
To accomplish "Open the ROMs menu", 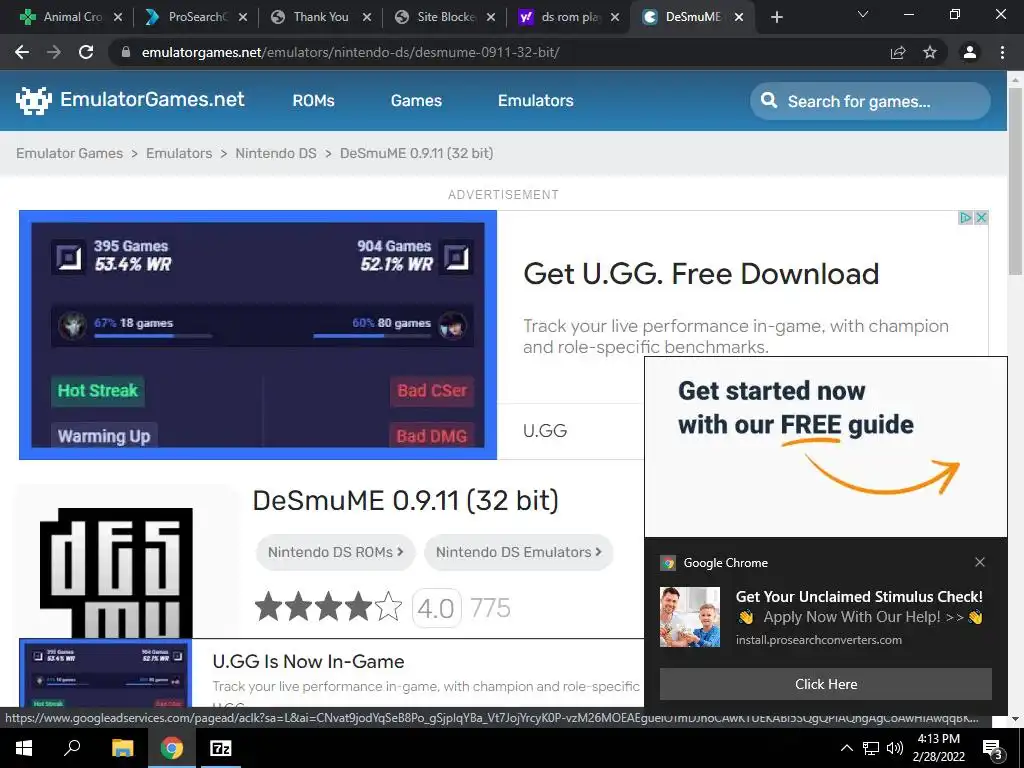I will point(313,101).
